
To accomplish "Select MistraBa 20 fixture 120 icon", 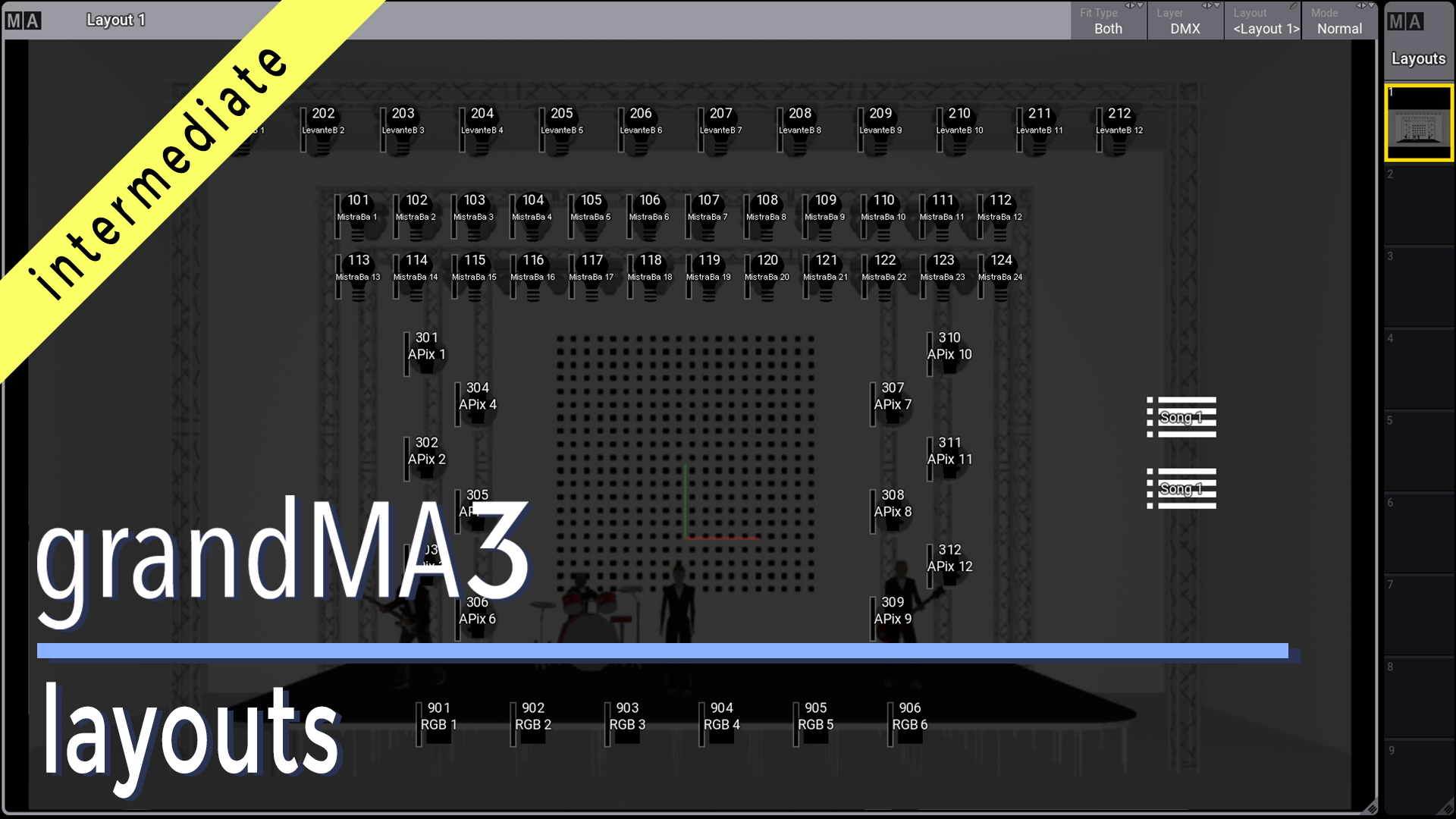I will click(767, 276).
